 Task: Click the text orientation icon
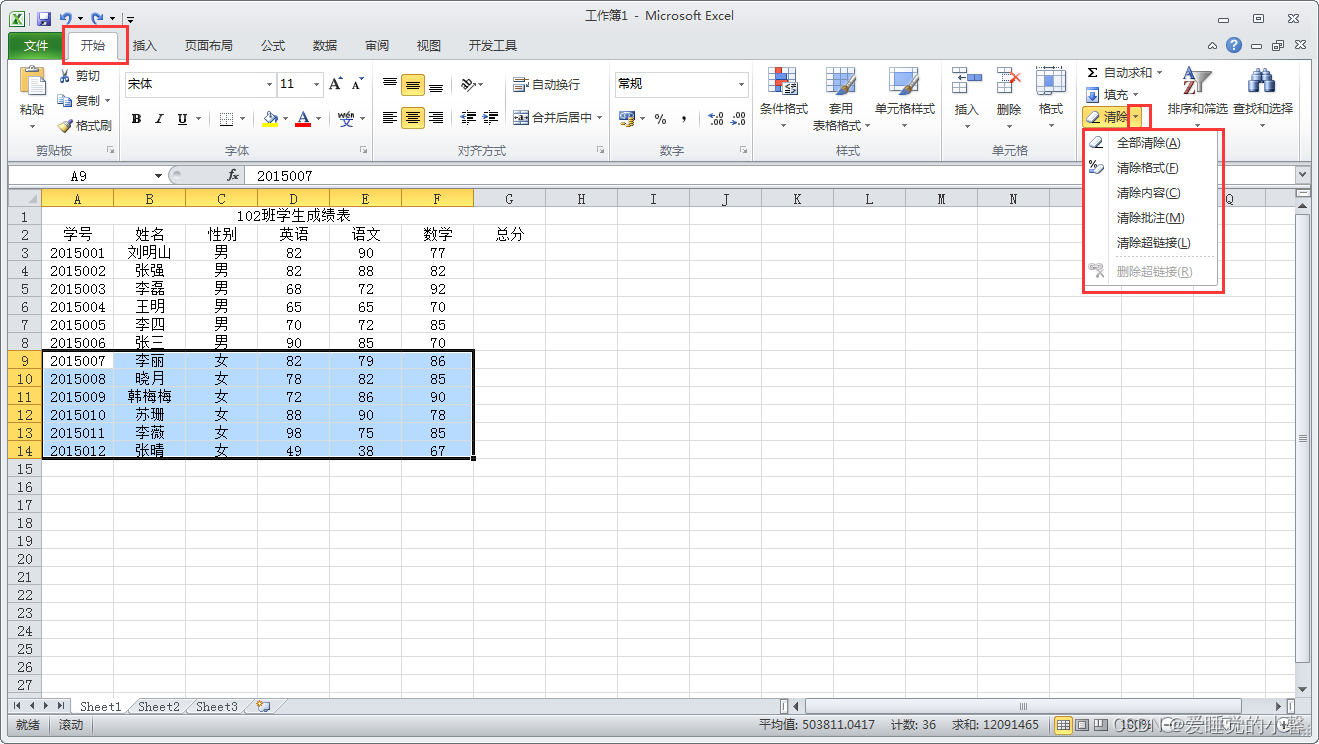pyautogui.click(x=468, y=85)
